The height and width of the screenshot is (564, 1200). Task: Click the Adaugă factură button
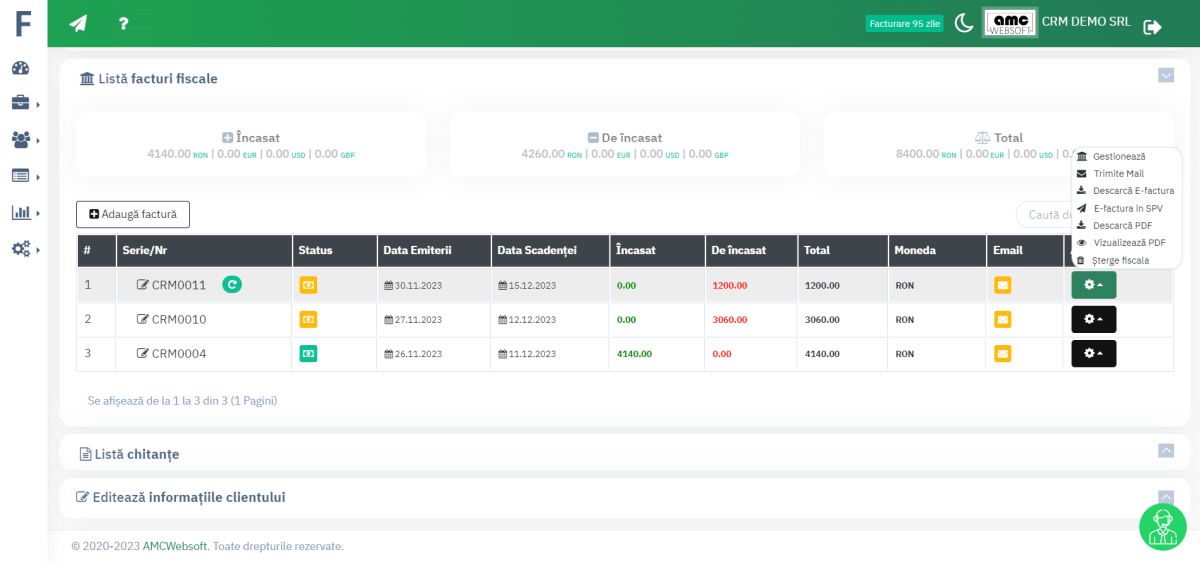point(133,214)
